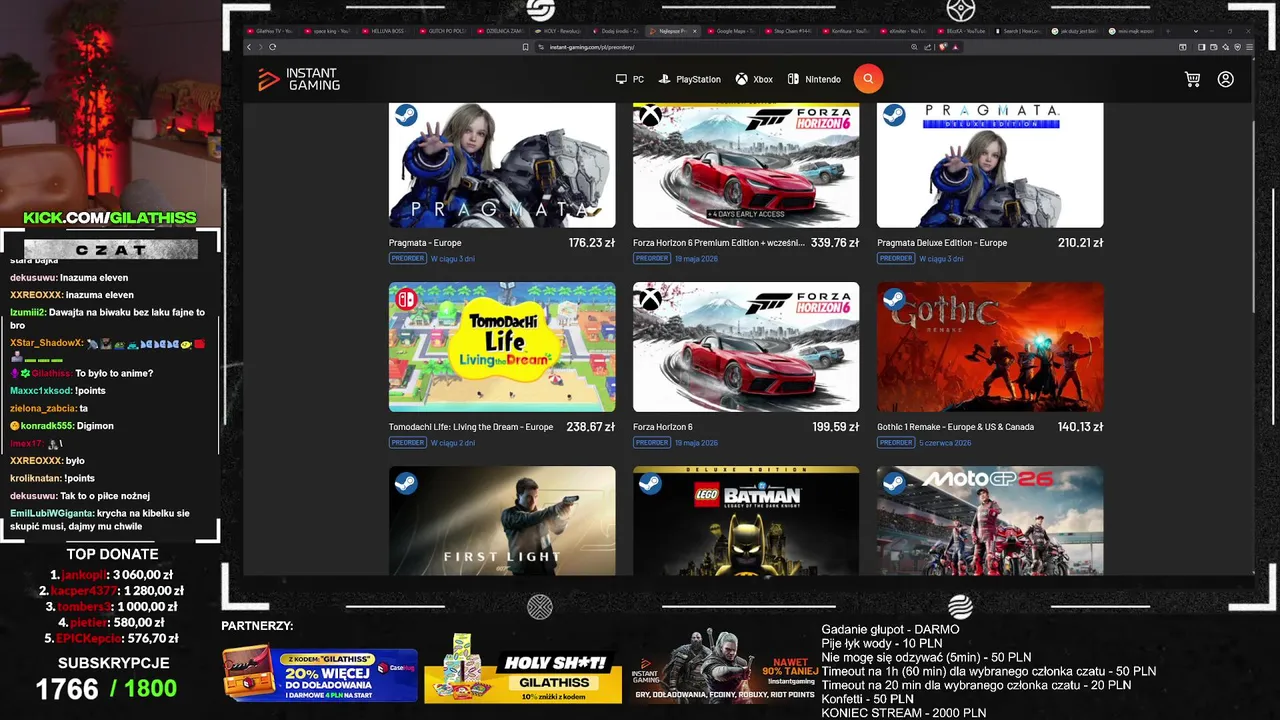Click the PREORDER badge under Tomodachi Life
Image resolution: width=1280 pixels, height=720 pixels.
click(407, 443)
